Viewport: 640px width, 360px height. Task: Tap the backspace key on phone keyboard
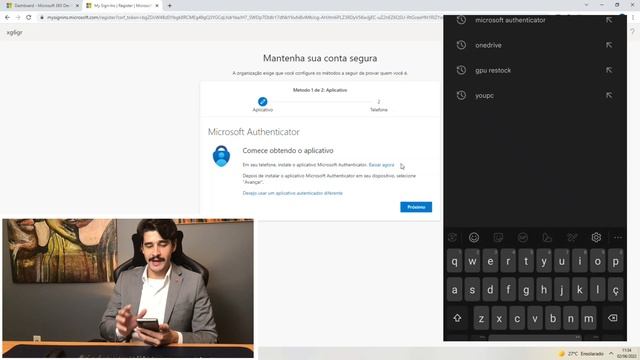pyautogui.click(x=612, y=318)
